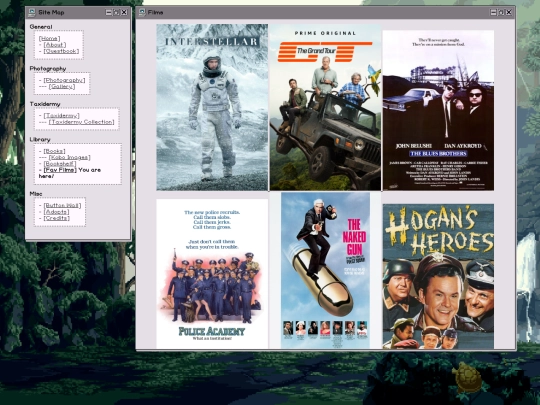Open the Books link
The height and width of the screenshot is (405, 540).
tap(54, 151)
